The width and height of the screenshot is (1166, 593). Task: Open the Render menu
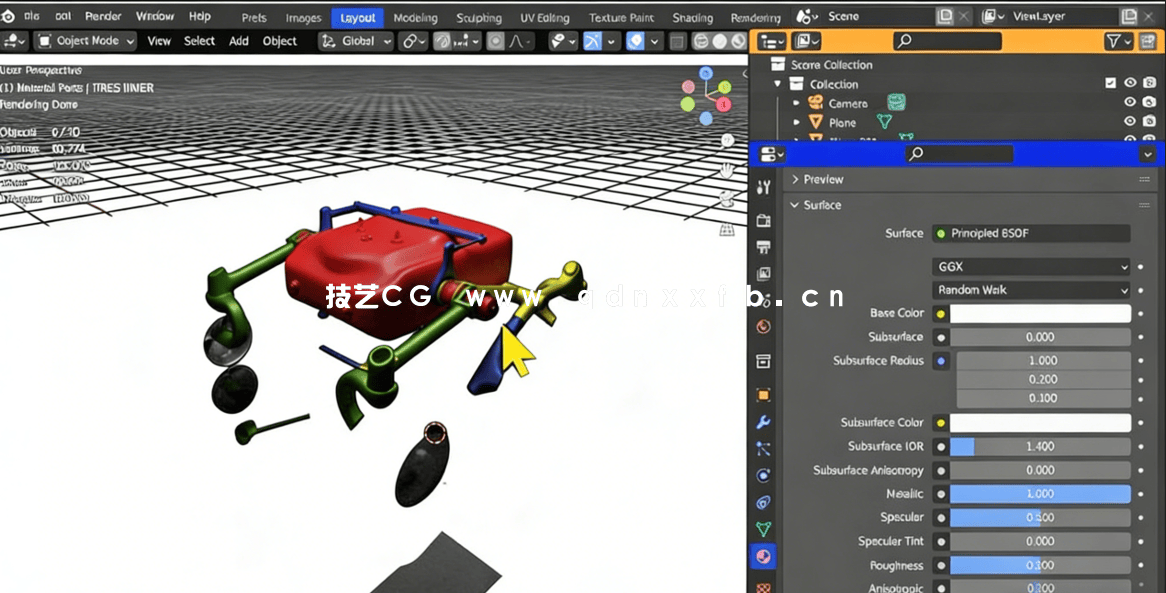pyautogui.click(x=102, y=16)
